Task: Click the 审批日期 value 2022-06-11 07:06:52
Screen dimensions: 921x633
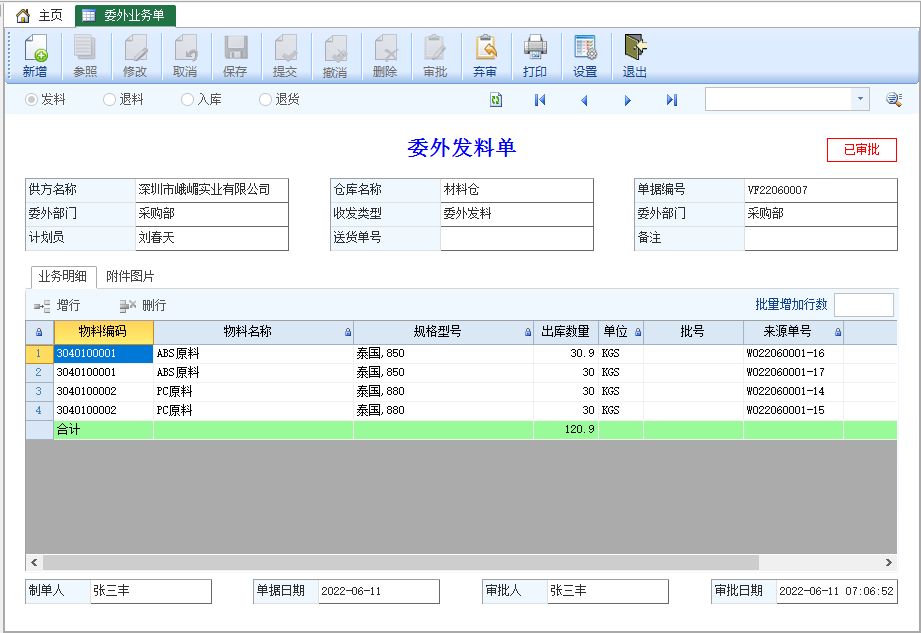Action: [836, 591]
